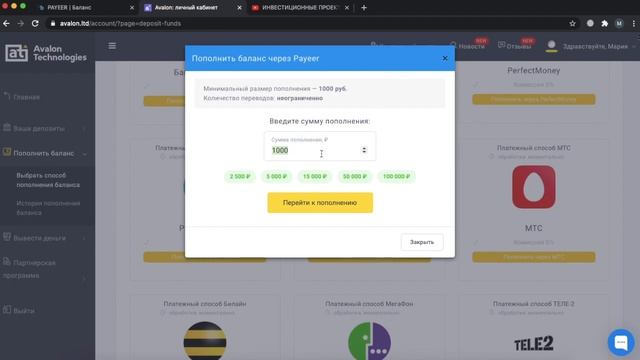Choose the 50 000 ₽ preset amount
The height and width of the screenshot is (360, 640).
354,176
